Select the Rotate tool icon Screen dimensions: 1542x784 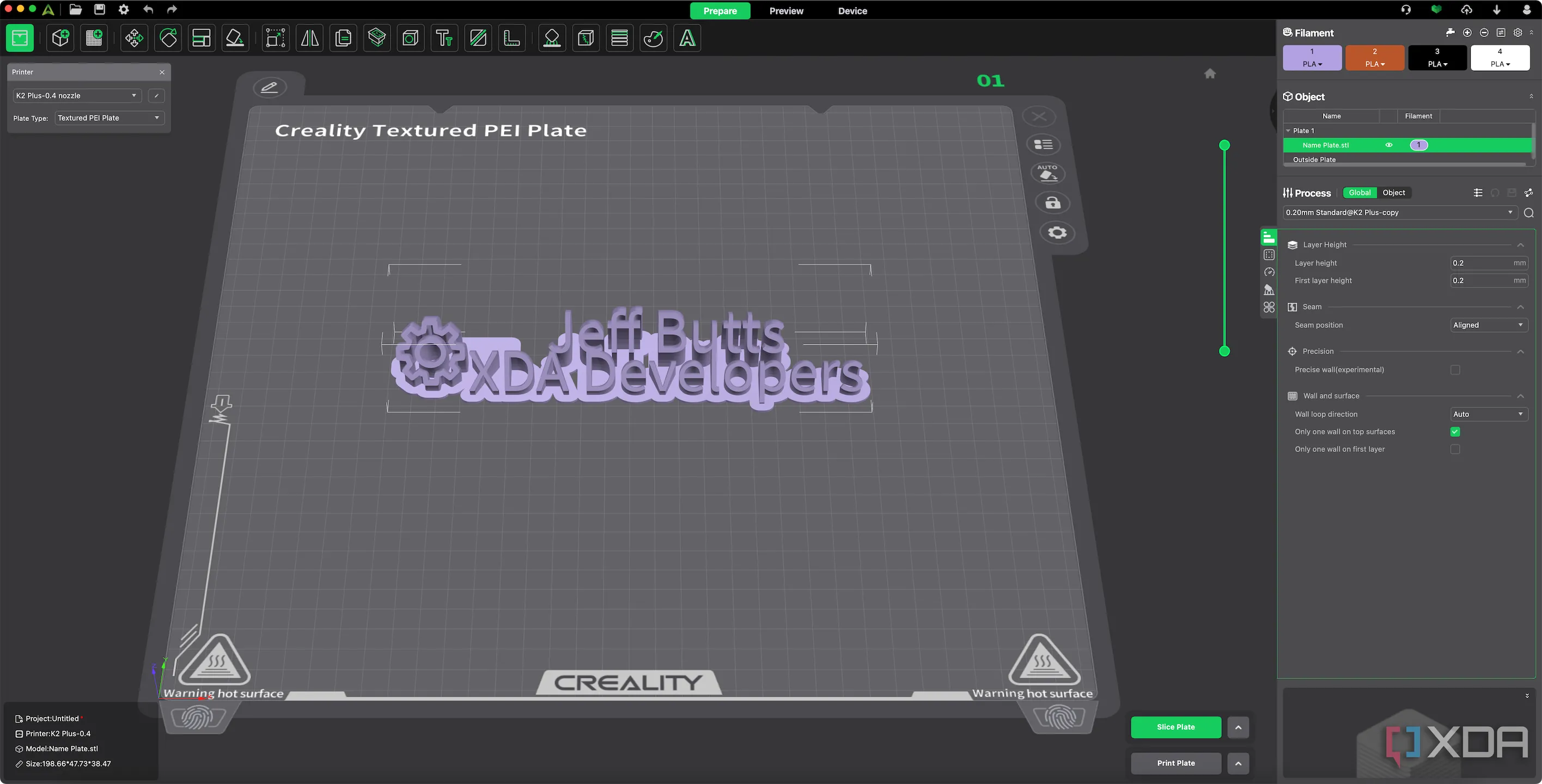click(x=168, y=38)
